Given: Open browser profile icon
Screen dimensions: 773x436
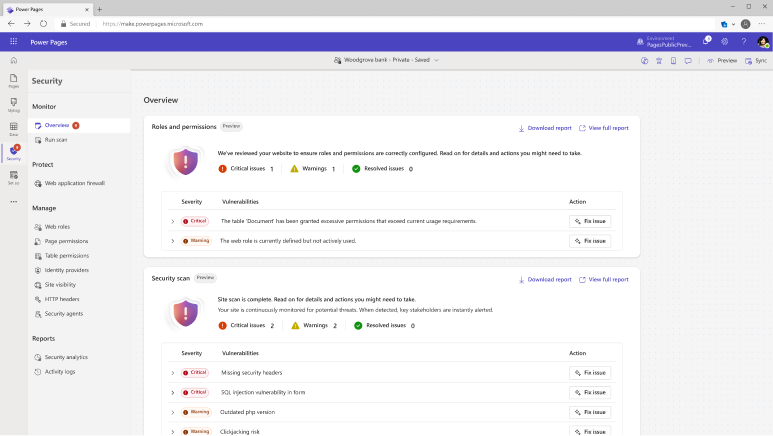Looking at the screenshot, I should tap(745, 24).
